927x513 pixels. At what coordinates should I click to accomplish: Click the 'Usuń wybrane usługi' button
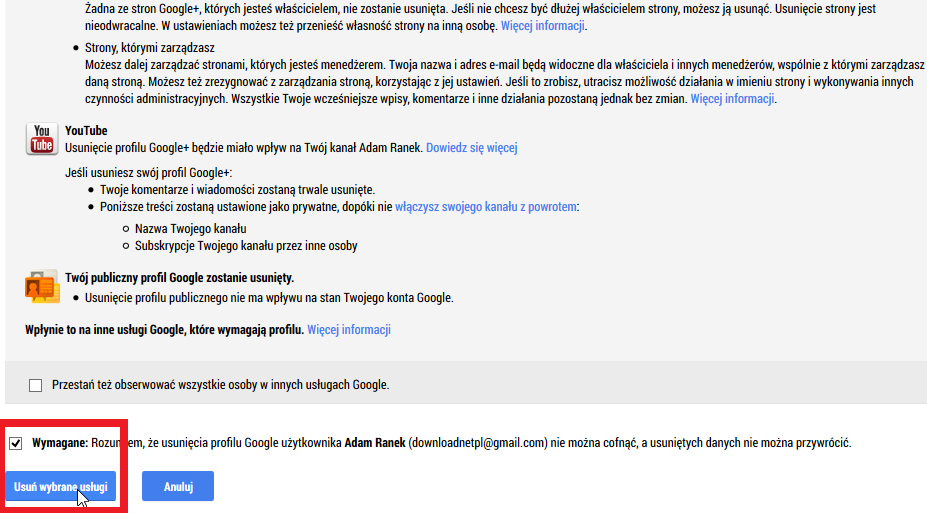pyautogui.click(x=61, y=486)
